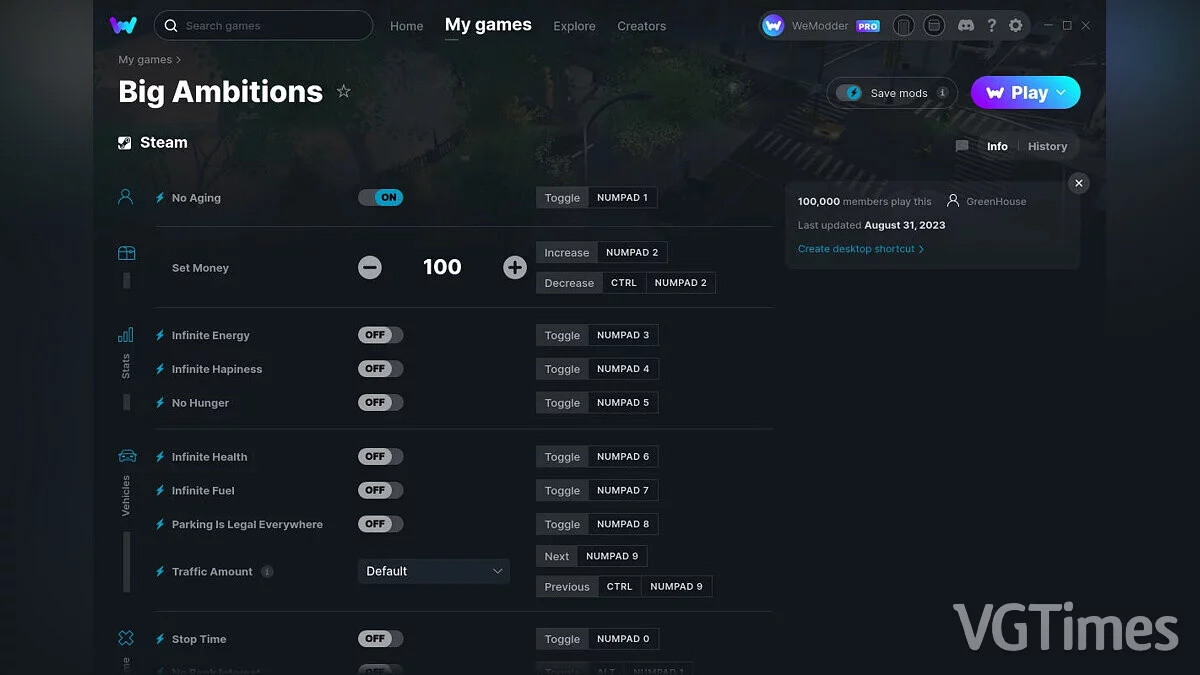
Task: Enable the Parking Is Legal Everywhere toggle
Action: click(x=381, y=524)
